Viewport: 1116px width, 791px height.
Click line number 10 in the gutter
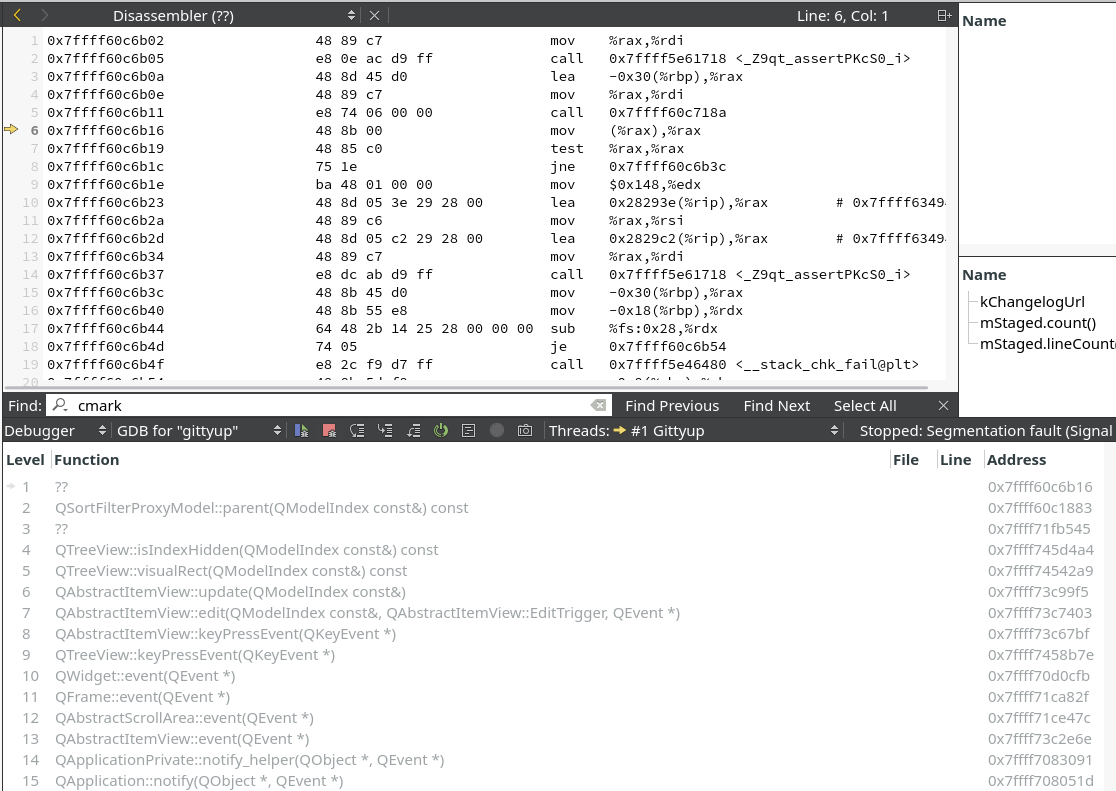[31, 203]
